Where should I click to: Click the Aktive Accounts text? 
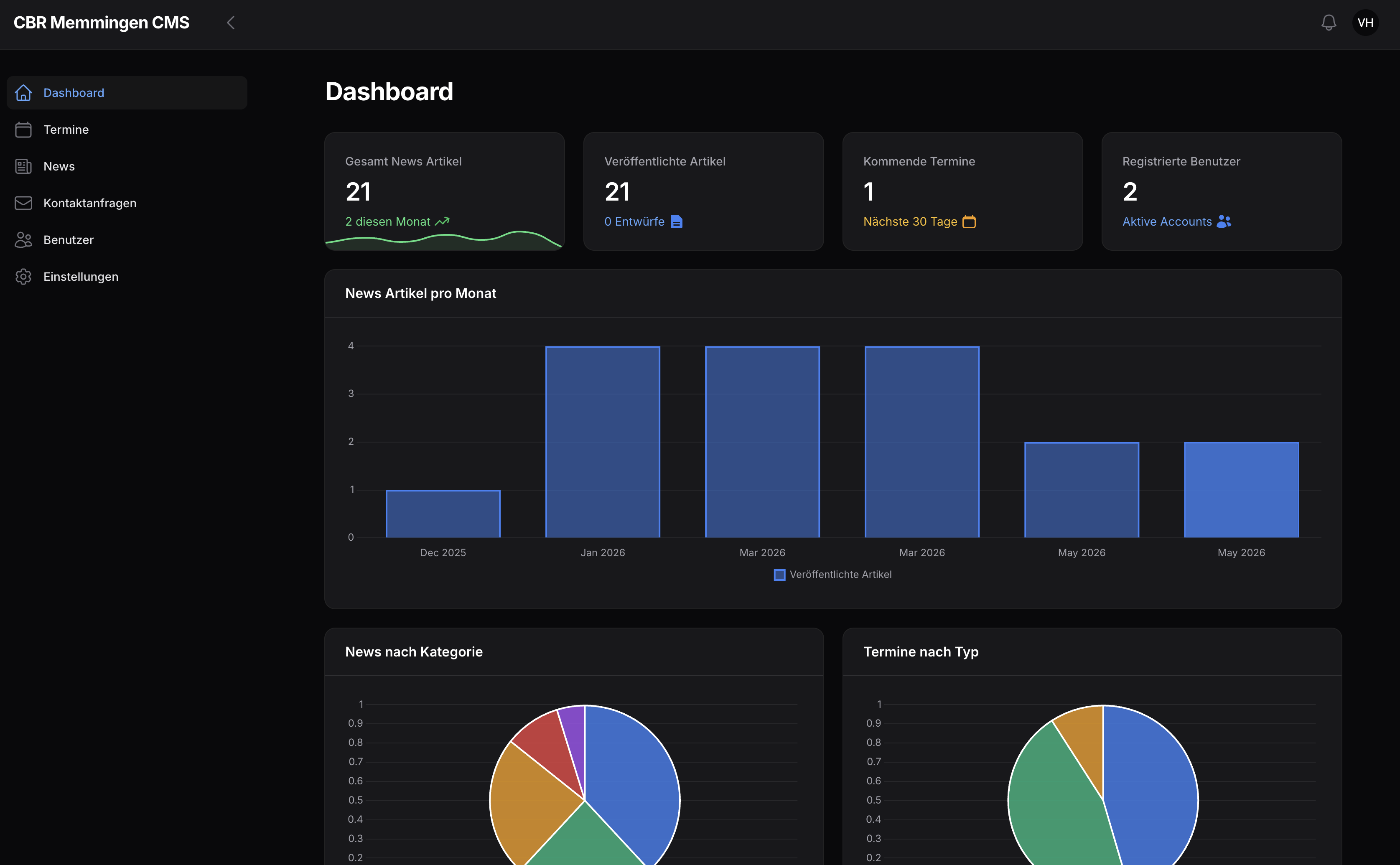tap(1166, 221)
